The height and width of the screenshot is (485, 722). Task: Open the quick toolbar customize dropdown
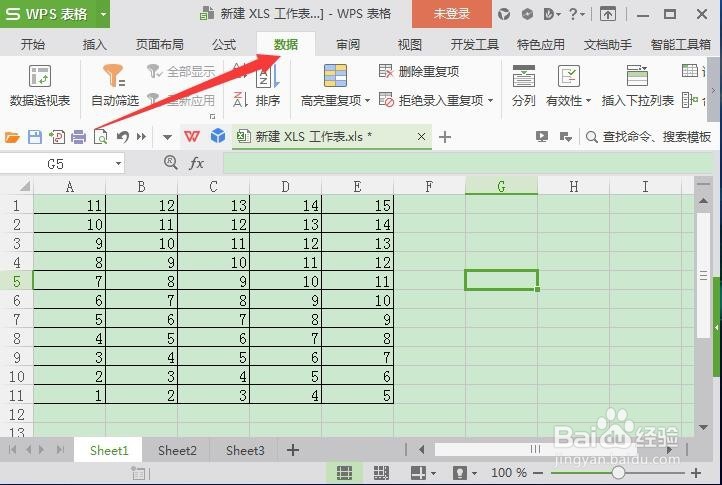click(167, 137)
